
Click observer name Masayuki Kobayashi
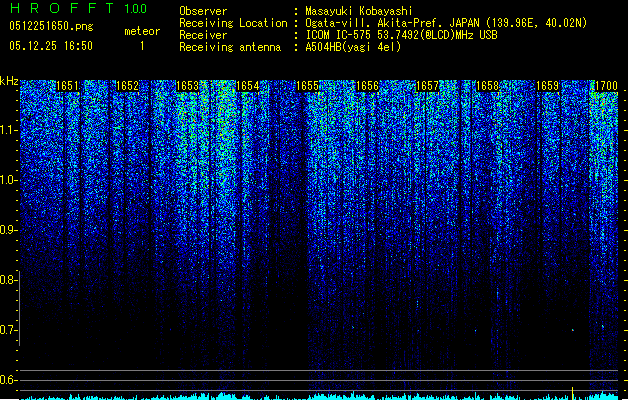click(359, 11)
